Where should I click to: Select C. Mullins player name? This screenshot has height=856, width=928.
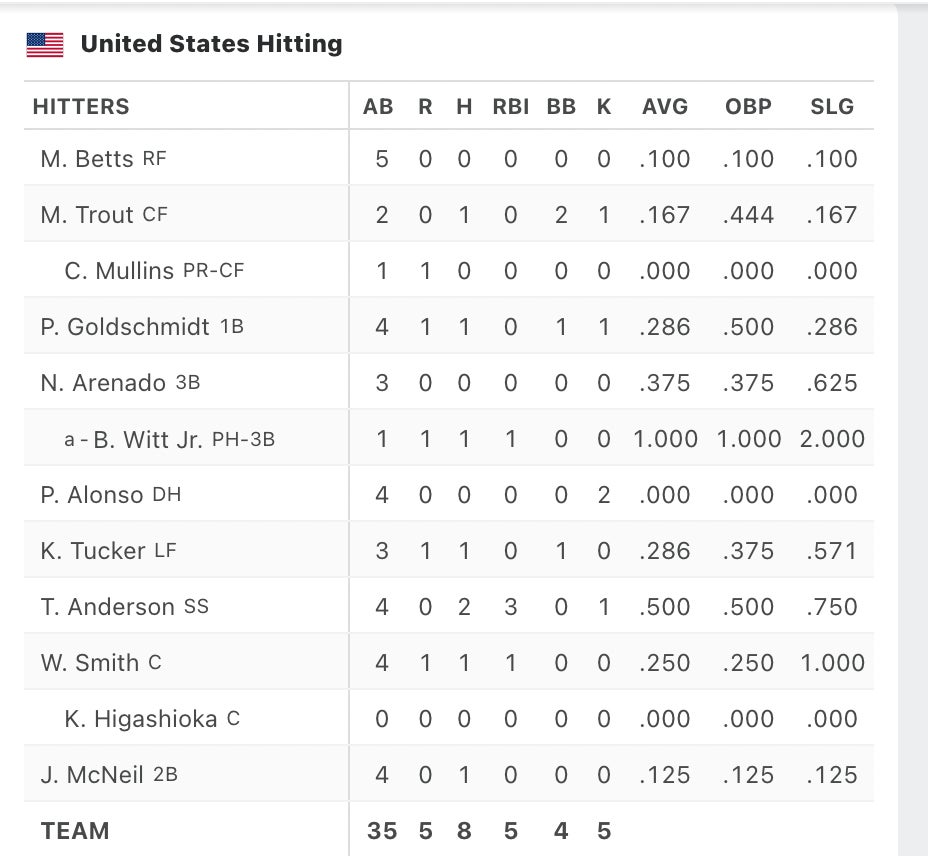pos(120,271)
